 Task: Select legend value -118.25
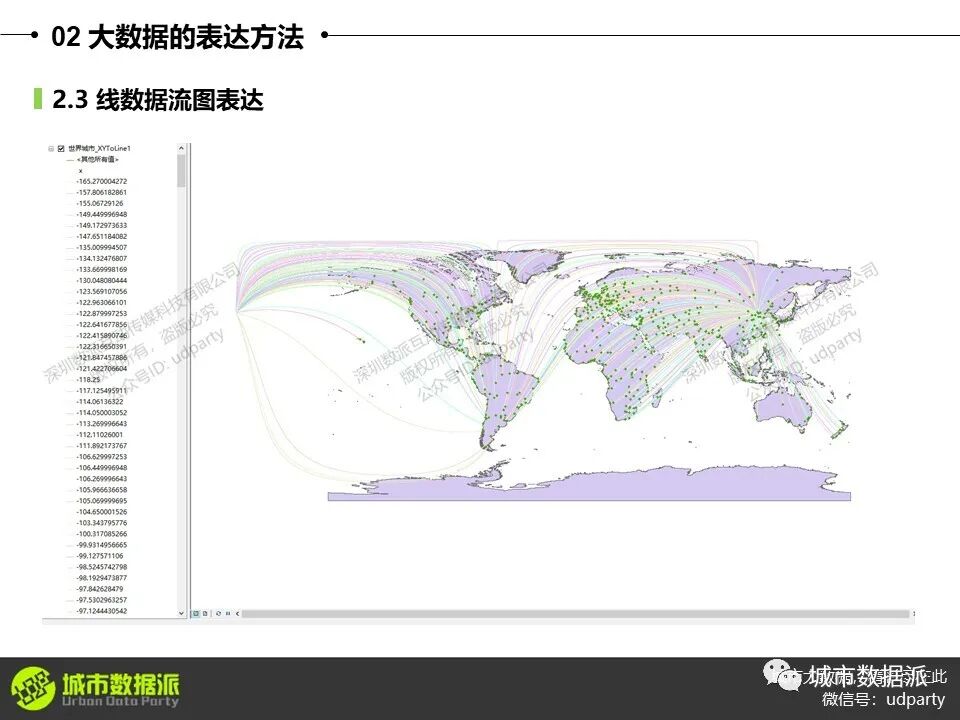[x=90, y=380]
